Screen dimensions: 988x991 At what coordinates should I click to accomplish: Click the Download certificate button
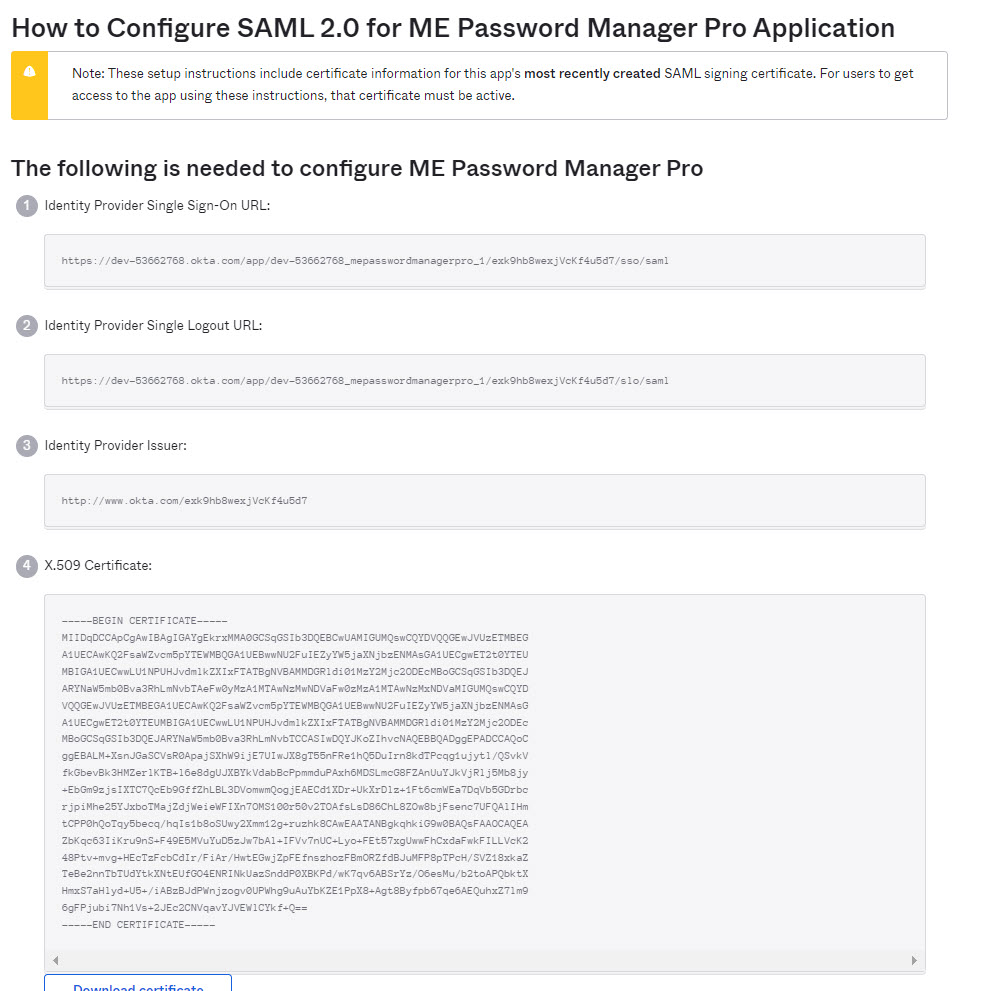coord(138,984)
